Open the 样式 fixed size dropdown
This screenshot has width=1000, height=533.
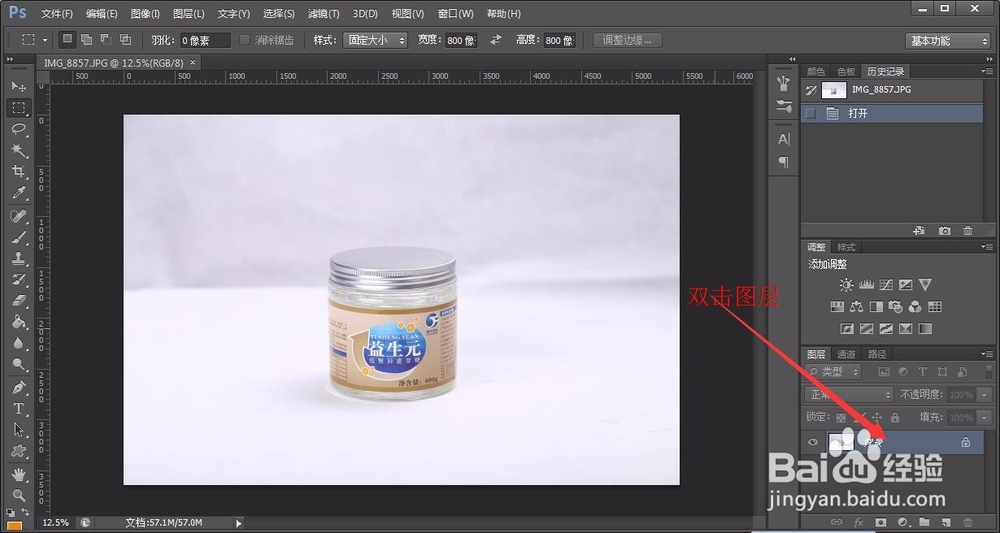click(x=375, y=40)
